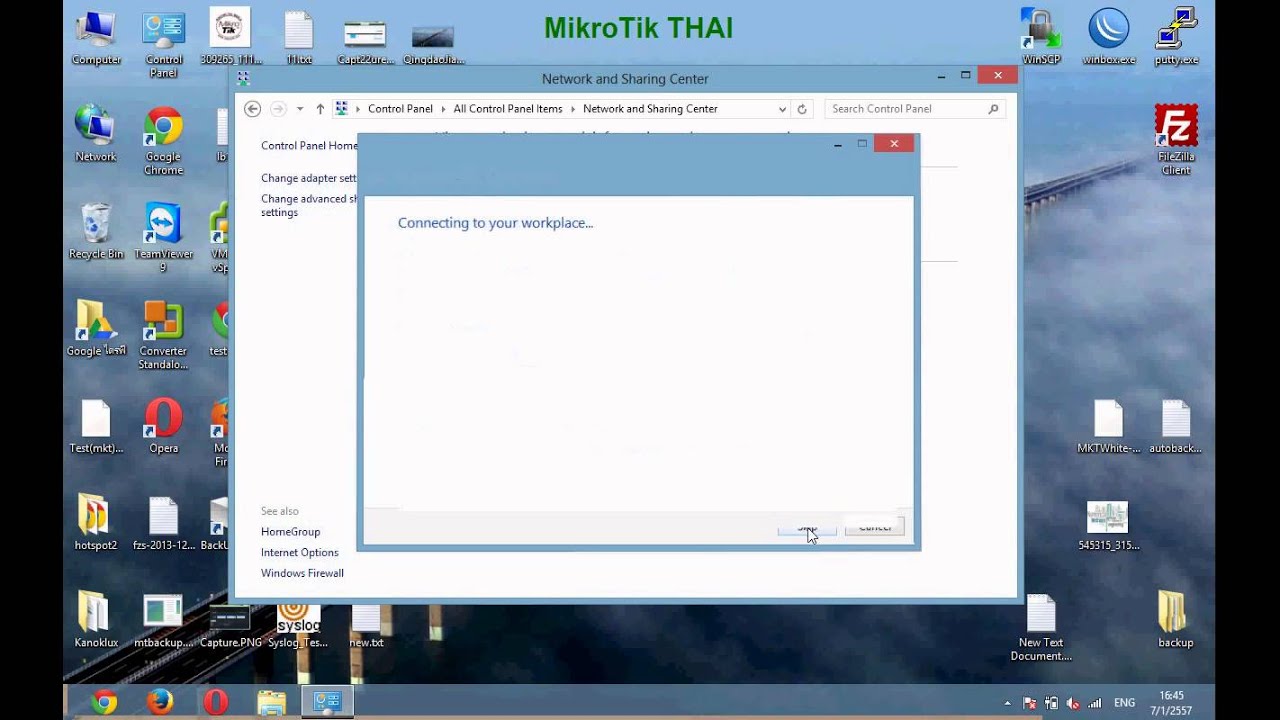
Task: Select the new.txt file on desktop
Action: (x=366, y=626)
